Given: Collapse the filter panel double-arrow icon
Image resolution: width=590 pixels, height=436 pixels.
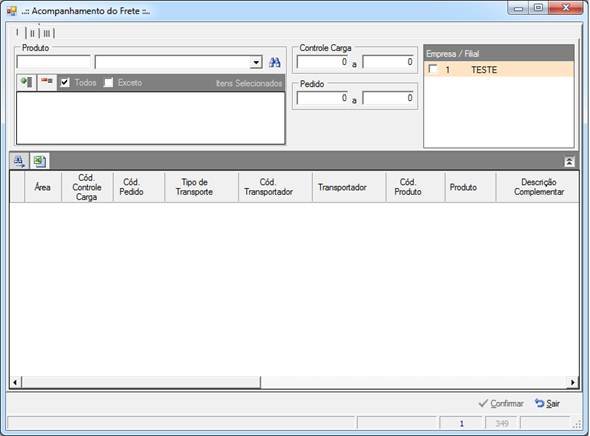Looking at the screenshot, I should (569, 162).
